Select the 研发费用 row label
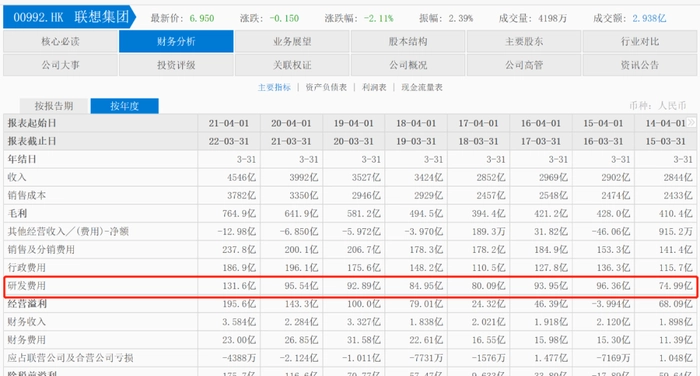Image resolution: width=700 pixels, height=376 pixels. coord(27,286)
